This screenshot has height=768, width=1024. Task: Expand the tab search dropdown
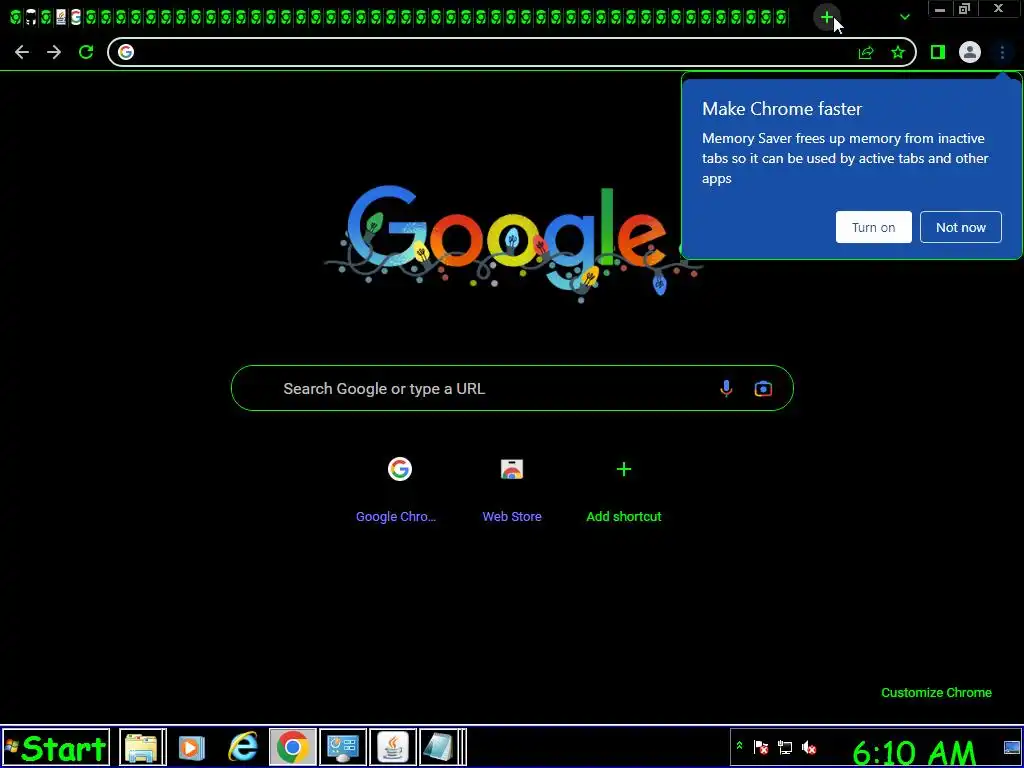tap(904, 17)
